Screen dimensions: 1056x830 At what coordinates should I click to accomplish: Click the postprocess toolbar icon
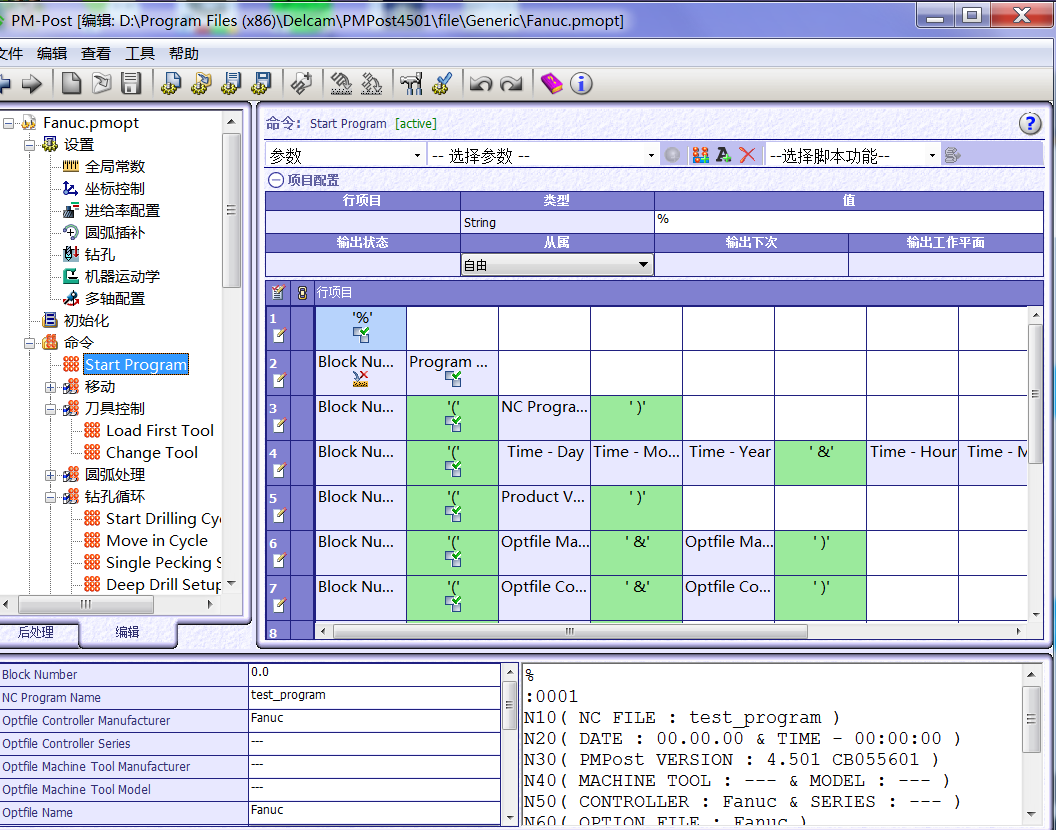click(x=341, y=84)
